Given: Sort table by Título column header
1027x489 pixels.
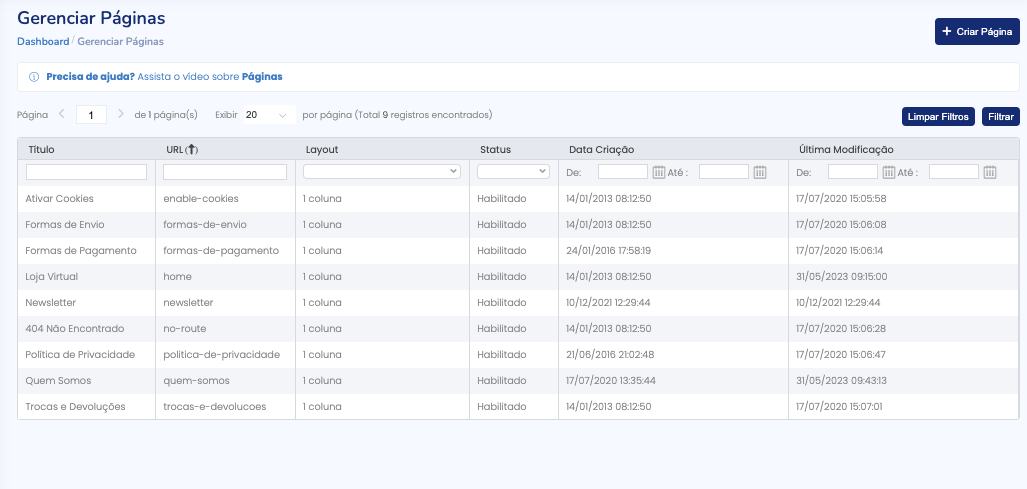Looking at the screenshot, I should (x=42, y=149).
